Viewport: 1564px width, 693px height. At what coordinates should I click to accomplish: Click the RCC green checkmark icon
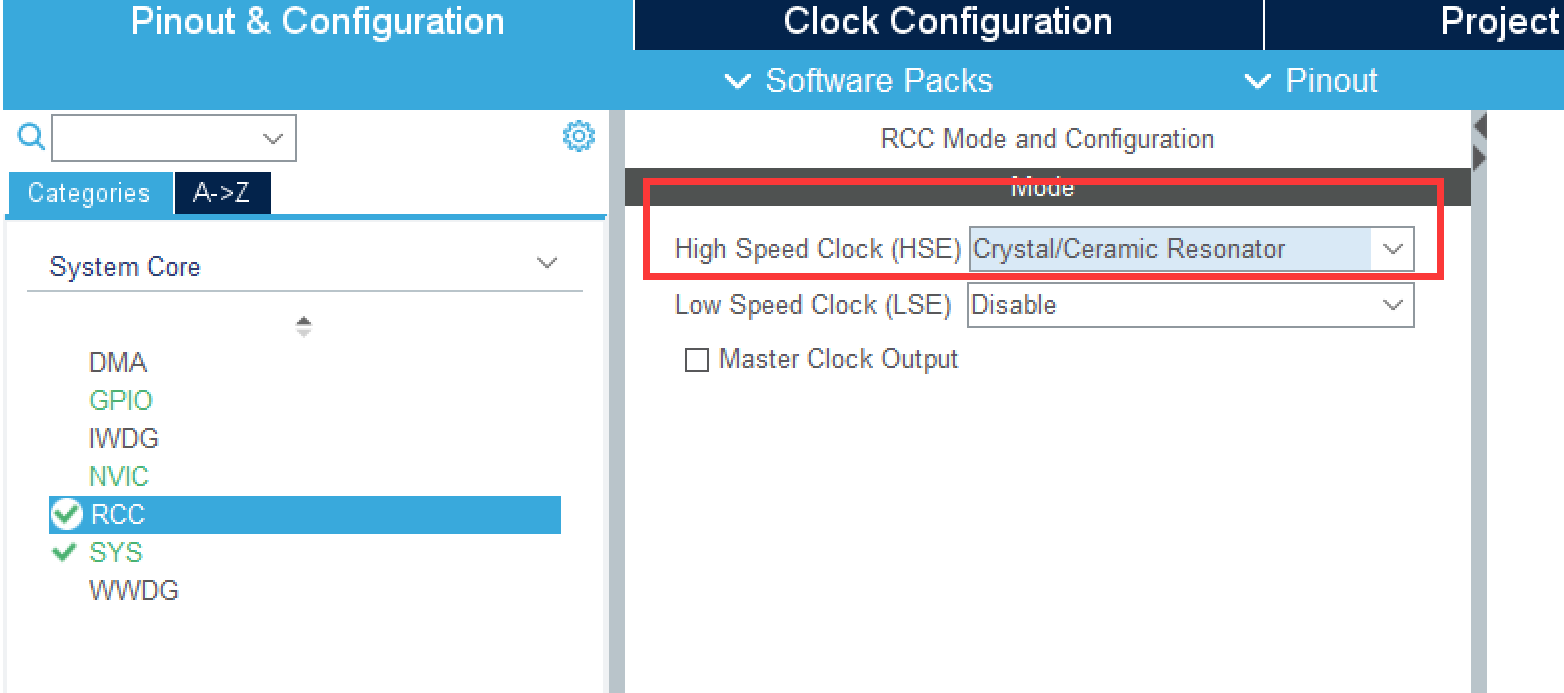click(67, 515)
